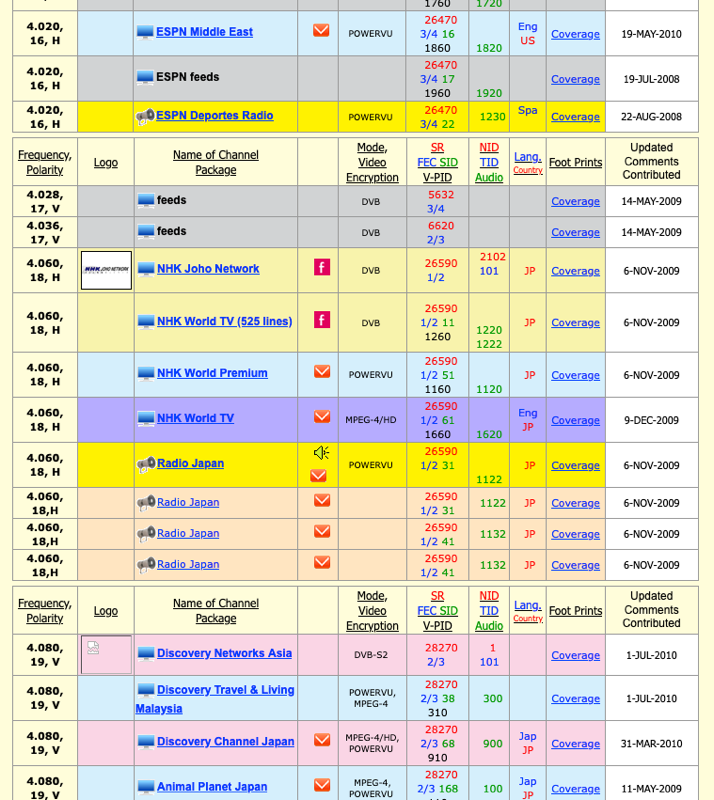Click the 31-MAR-2010 date cell
This screenshot has height=800, width=714.
pyautogui.click(x=651, y=744)
